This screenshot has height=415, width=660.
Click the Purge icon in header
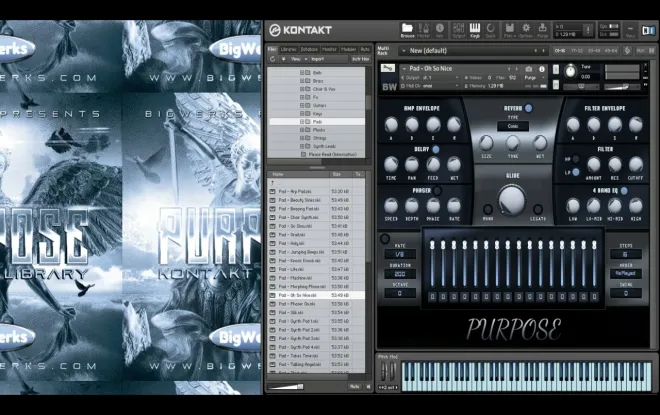coord(543,30)
